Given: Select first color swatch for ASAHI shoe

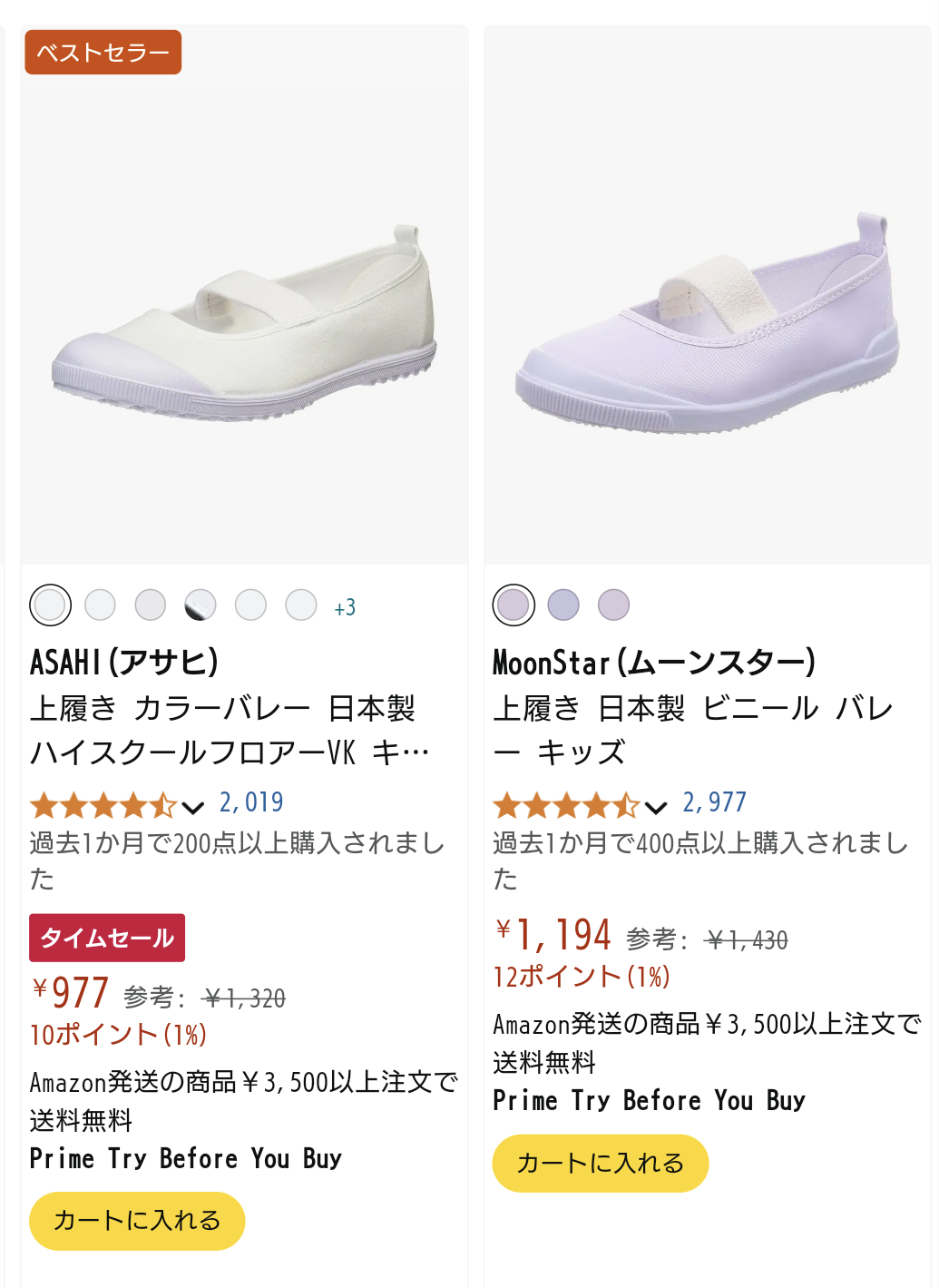Looking at the screenshot, I should 51,605.
